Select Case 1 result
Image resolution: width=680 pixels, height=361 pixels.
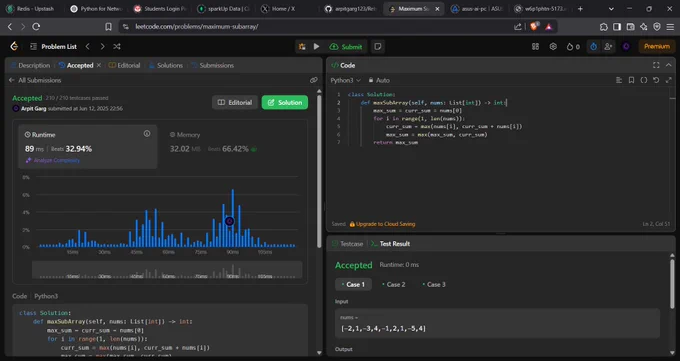click(x=353, y=285)
